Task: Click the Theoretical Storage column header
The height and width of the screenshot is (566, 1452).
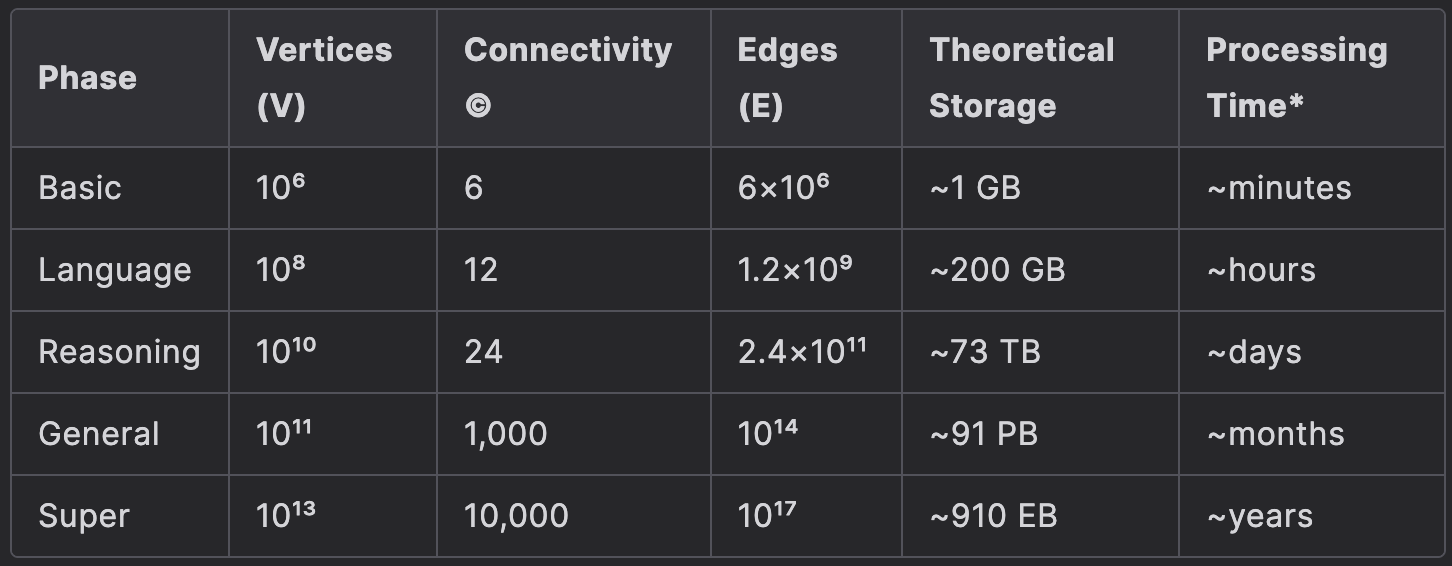Action: click(x=1021, y=78)
